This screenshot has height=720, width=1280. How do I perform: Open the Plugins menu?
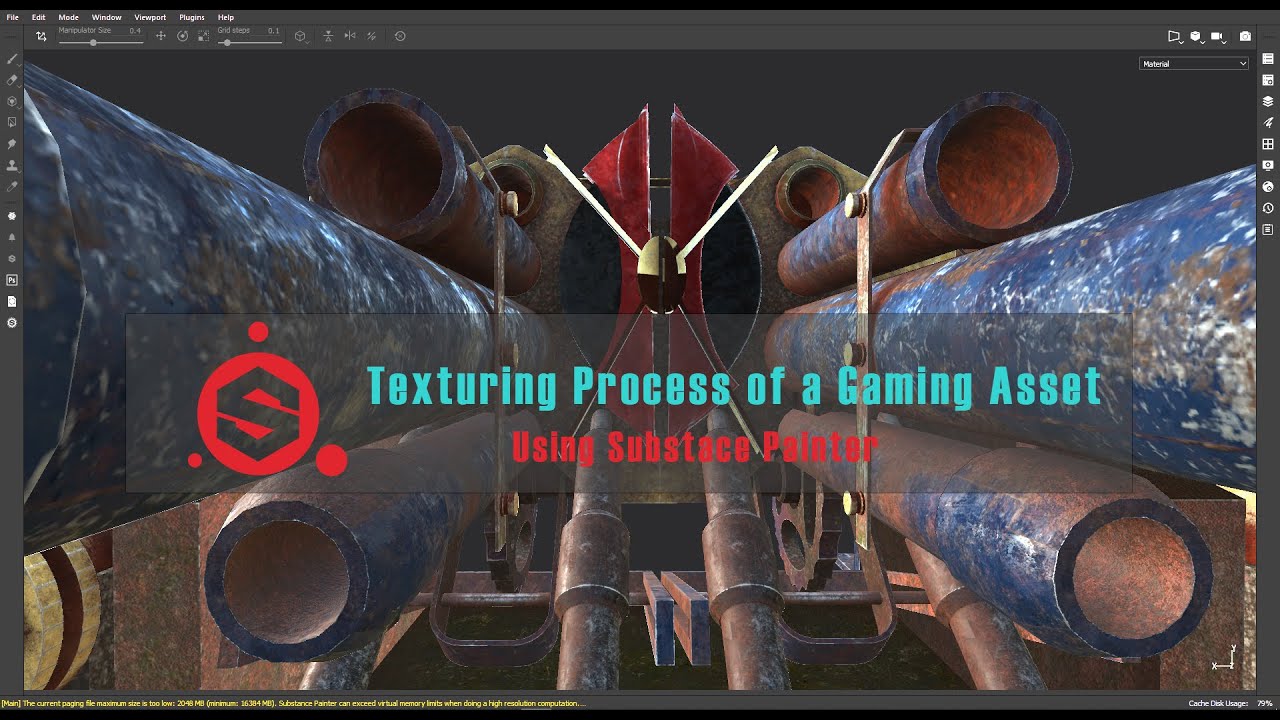(x=192, y=17)
